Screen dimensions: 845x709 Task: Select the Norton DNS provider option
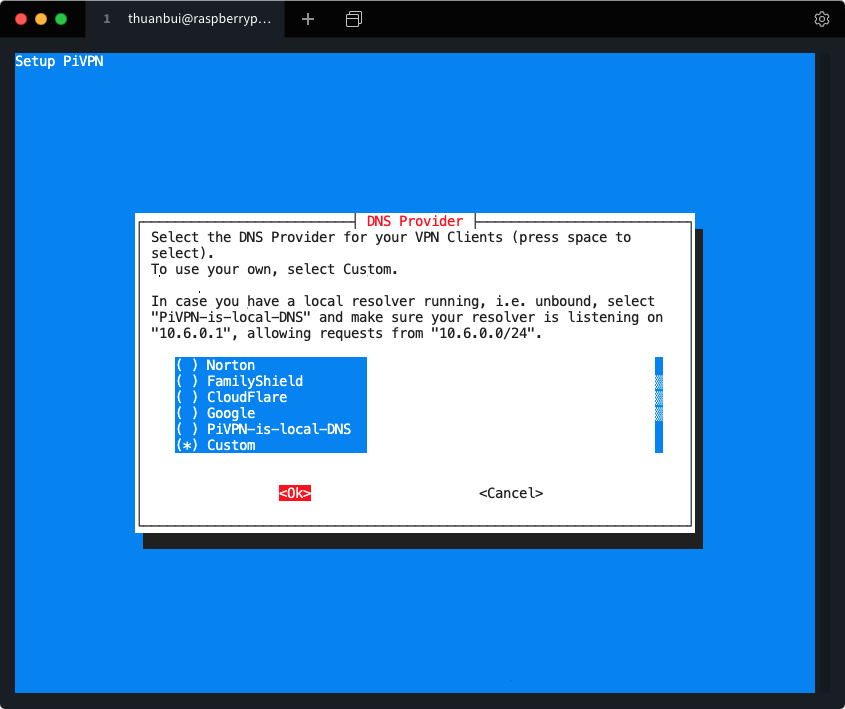(x=230, y=365)
